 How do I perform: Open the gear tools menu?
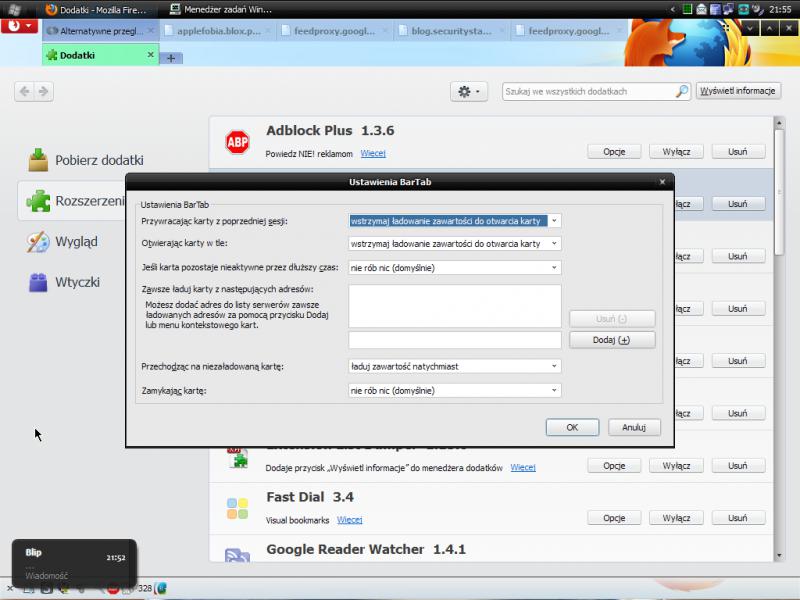(x=469, y=92)
